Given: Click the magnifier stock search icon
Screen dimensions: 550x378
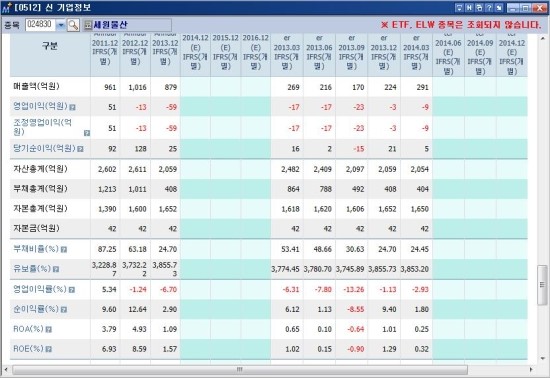Looking at the screenshot, I should click(x=73, y=25).
